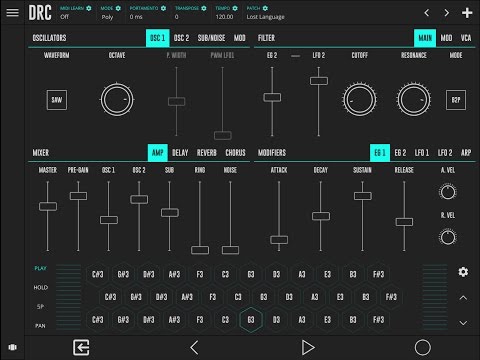This screenshot has height=360, width=480.
Task: Shift keyboard down with chevron
Action: click(x=463, y=323)
